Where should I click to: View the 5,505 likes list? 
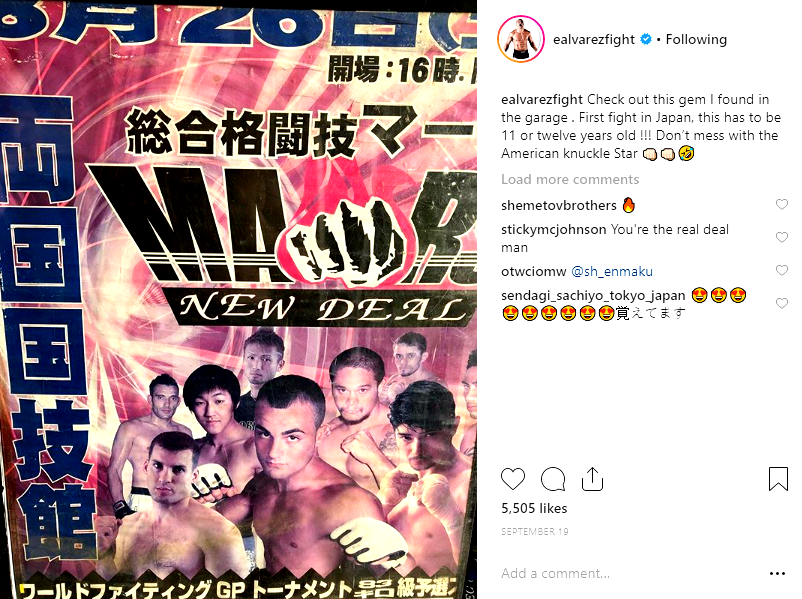tap(534, 508)
